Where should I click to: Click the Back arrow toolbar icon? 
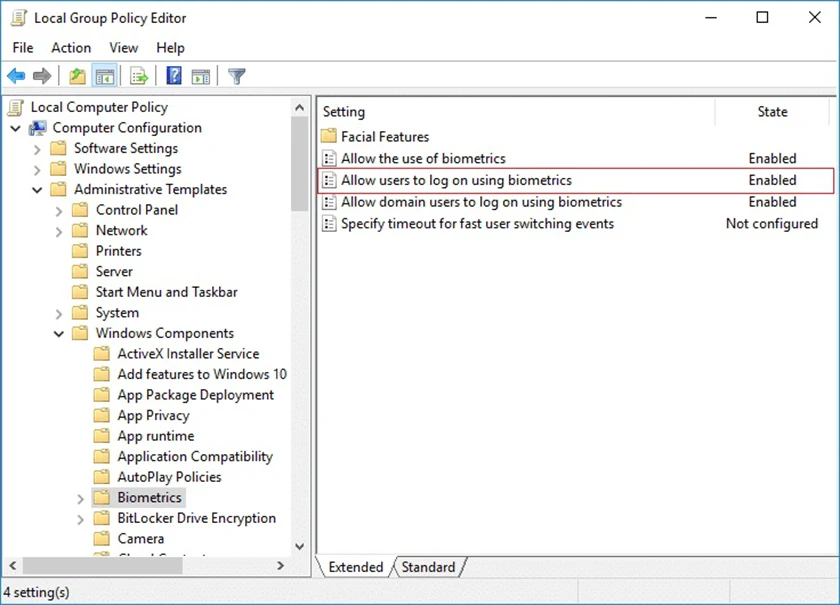[17, 76]
